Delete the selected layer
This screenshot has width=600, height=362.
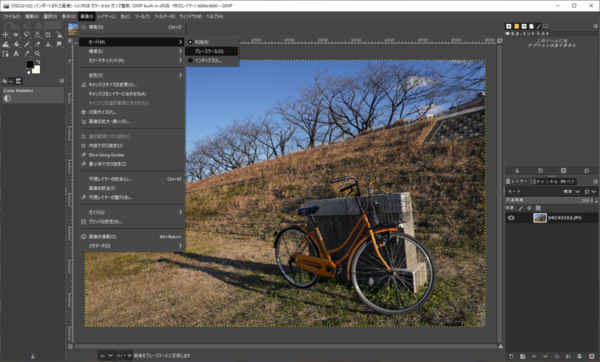[591, 356]
